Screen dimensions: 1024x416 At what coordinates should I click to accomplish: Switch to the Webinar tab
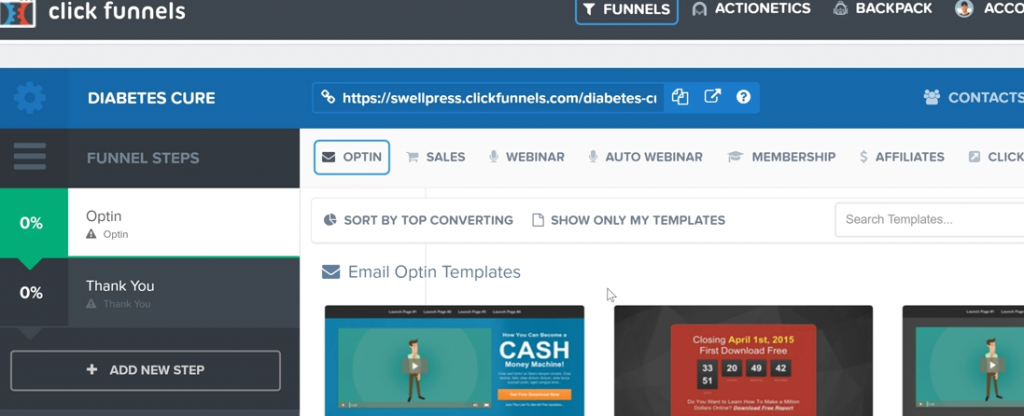point(526,157)
